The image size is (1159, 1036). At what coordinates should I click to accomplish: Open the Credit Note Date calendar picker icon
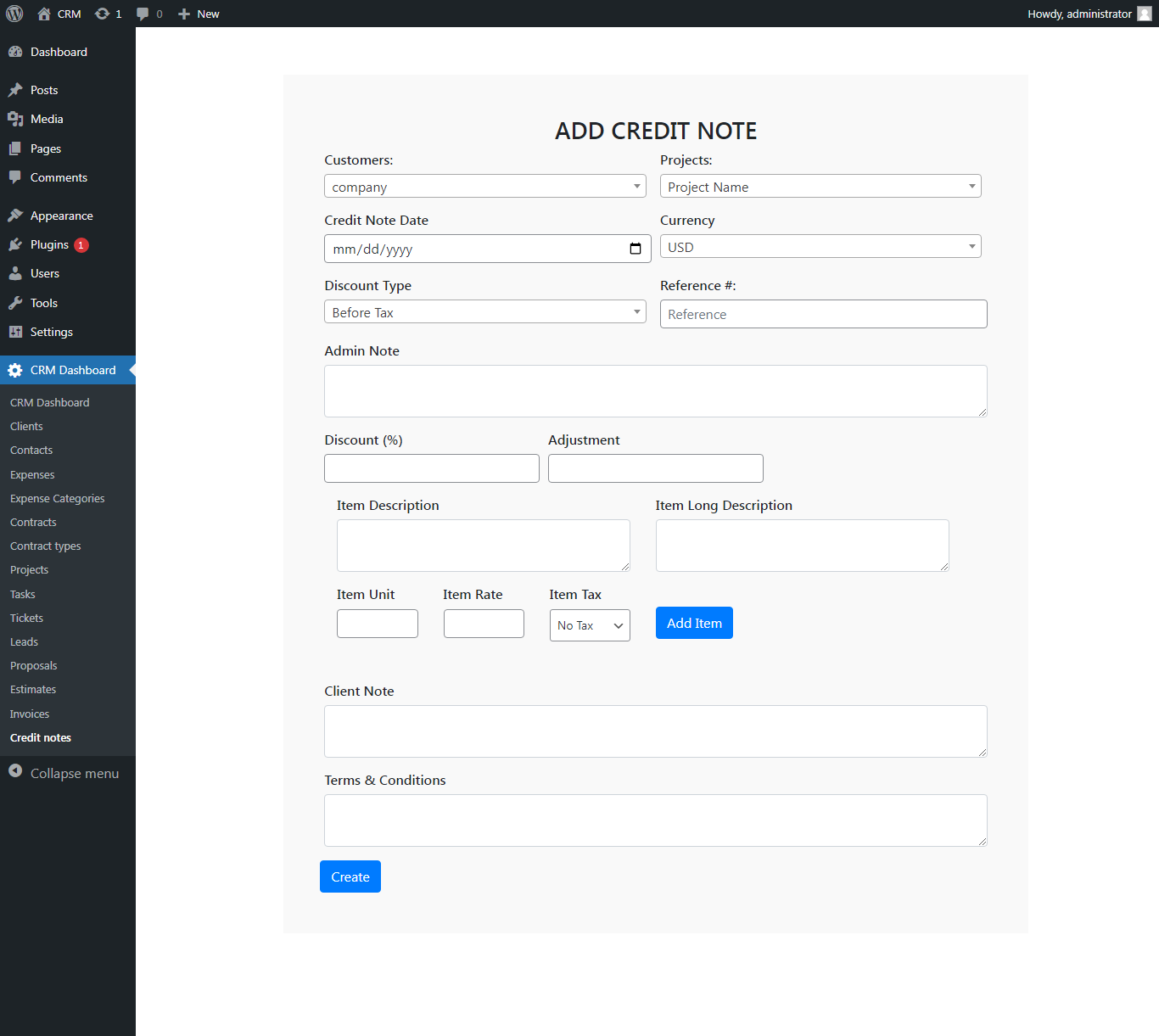tap(635, 249)
